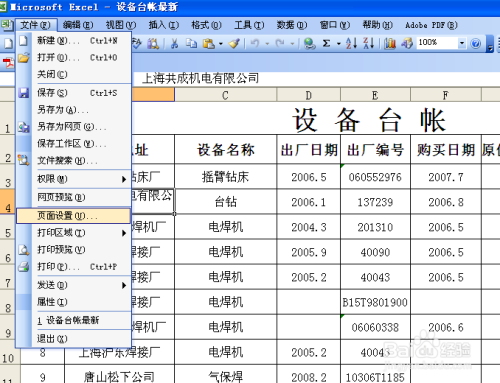This screenshot has height=383, width=500.
Task: Select column D header
Action: tap(308, 95)
